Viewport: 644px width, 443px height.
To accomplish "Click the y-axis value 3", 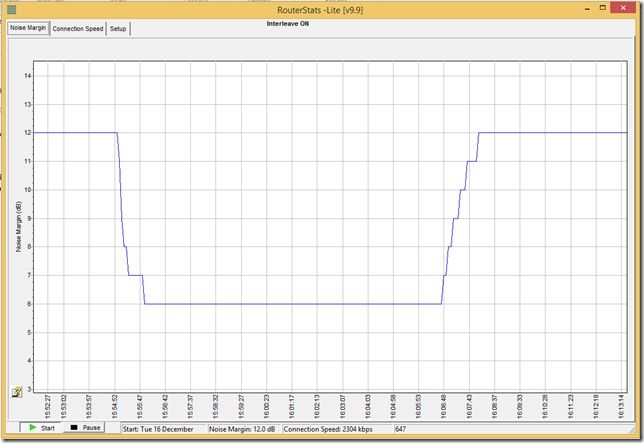I will [29, 389].
